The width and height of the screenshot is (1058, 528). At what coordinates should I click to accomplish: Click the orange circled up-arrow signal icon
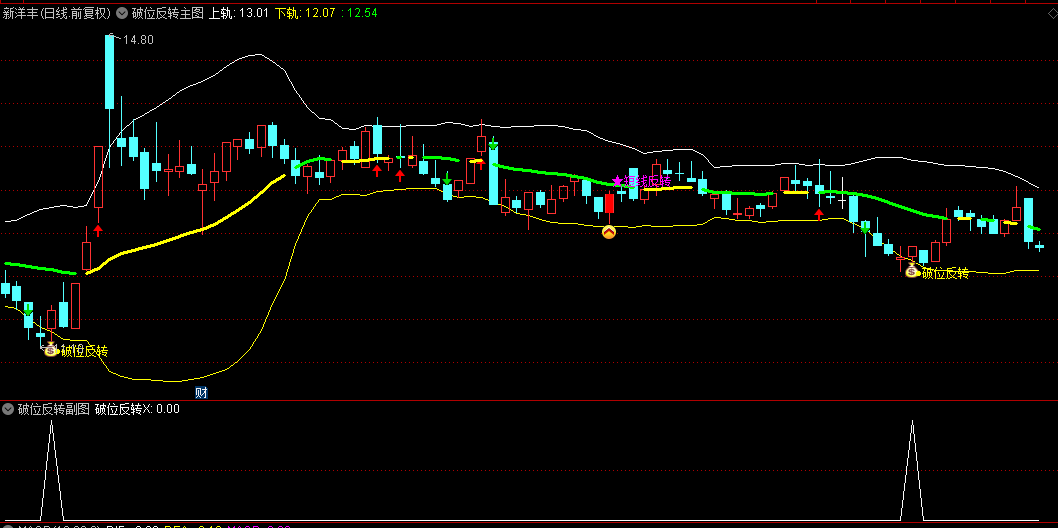click(x=609, y=233)
